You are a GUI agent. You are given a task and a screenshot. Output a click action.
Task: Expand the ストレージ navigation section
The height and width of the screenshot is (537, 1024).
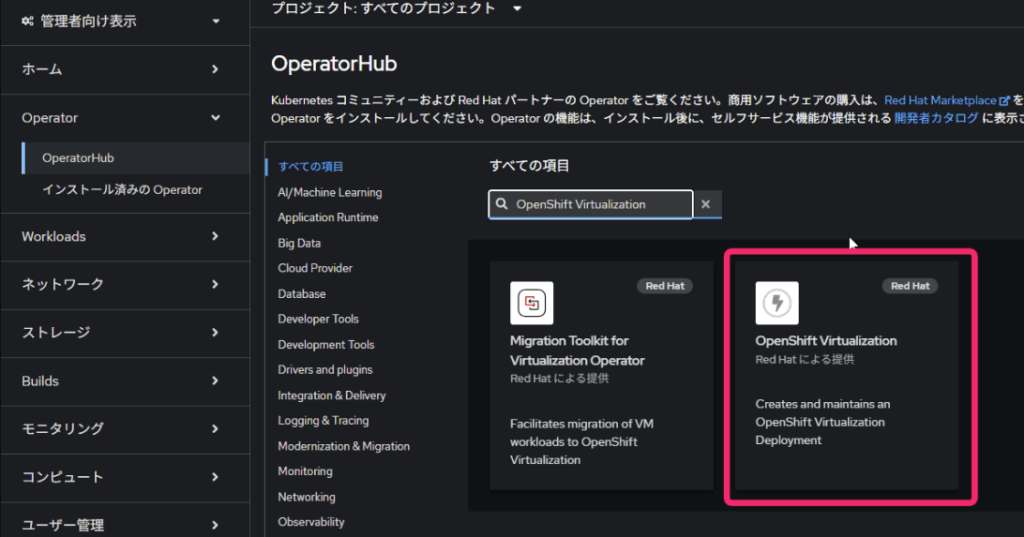pyautogui.click(x=125, y=333)
